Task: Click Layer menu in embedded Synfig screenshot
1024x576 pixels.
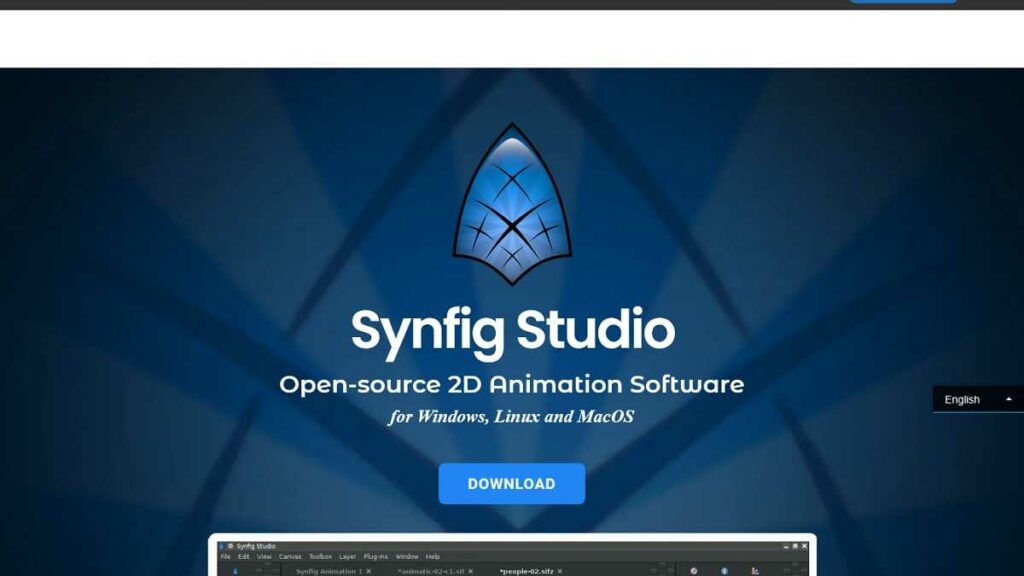Action: tap(347, 557)
